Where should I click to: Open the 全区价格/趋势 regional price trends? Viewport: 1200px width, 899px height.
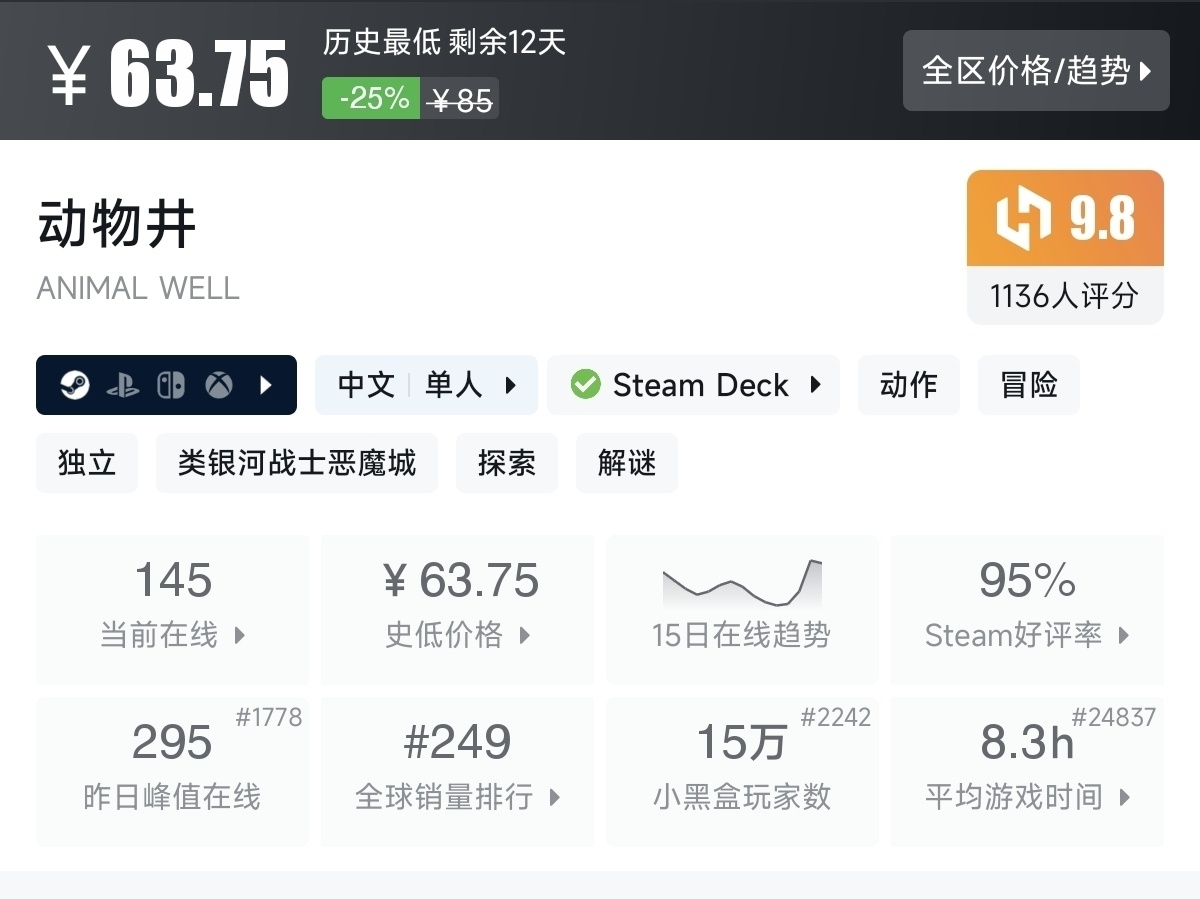coord(1036,71)
